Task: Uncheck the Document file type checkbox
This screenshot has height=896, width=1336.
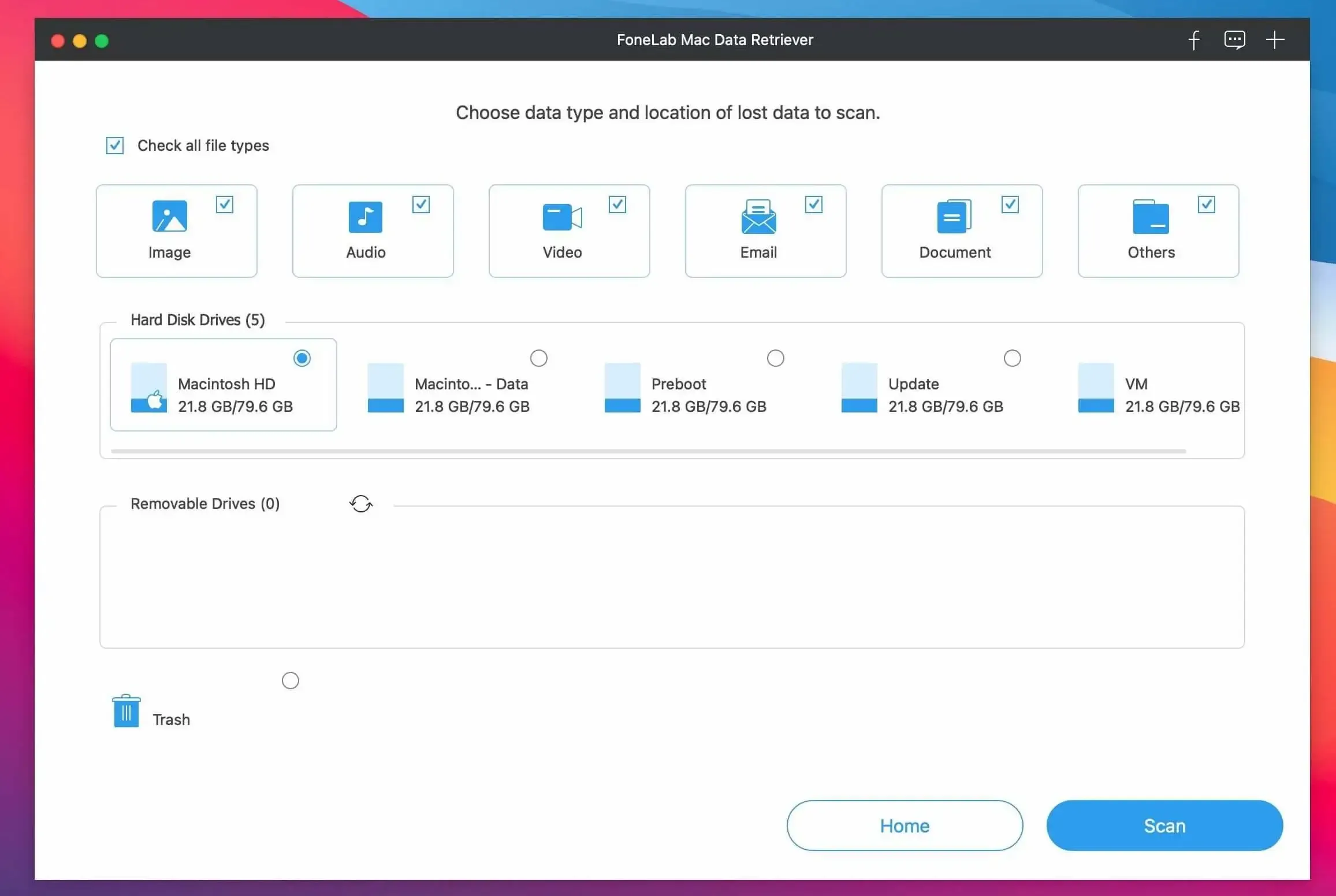Action: click(1010, 205)
